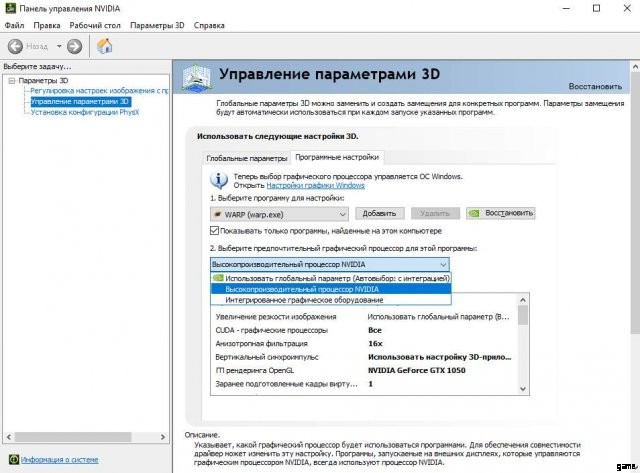Toggle show only programs found checkbox
Viewport: 640px width, 473px height.
214,231
